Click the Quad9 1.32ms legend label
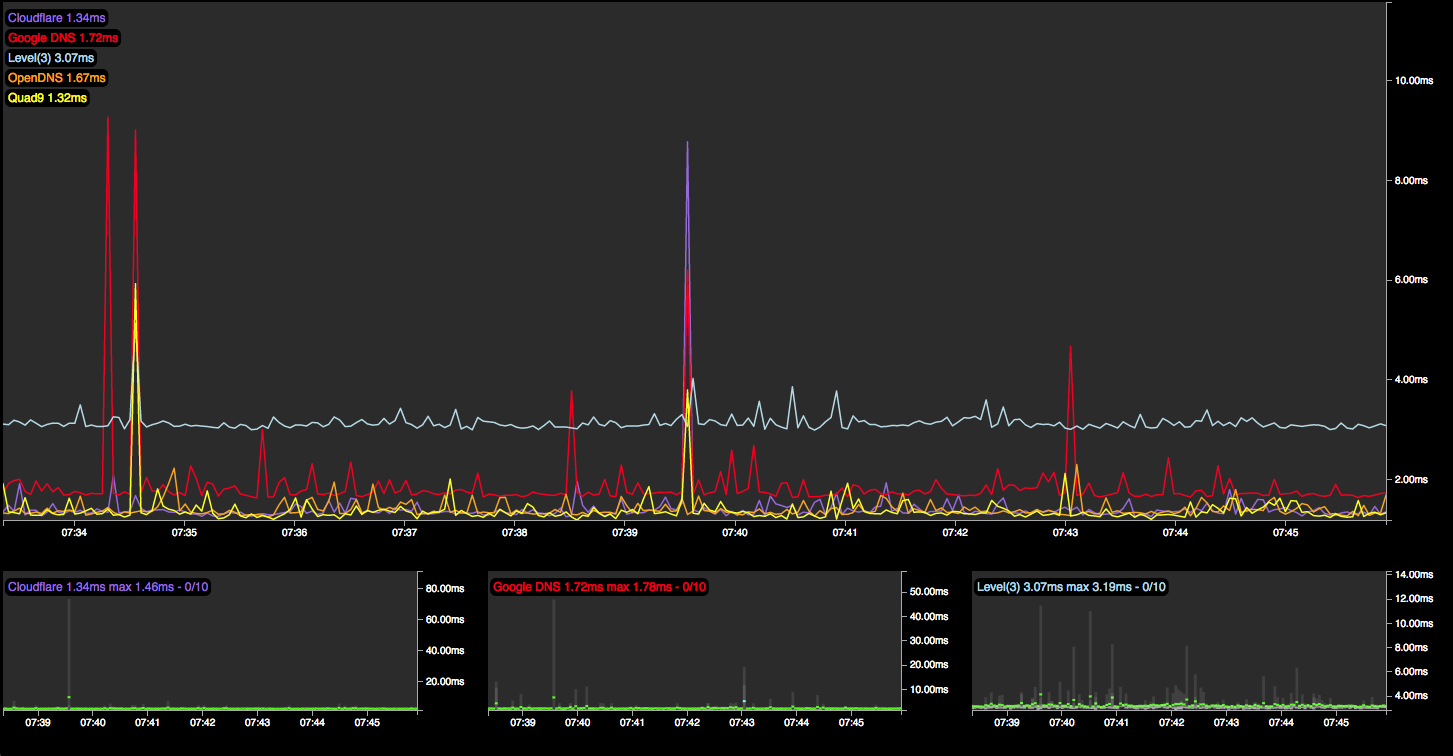1453x756 pixels. pos(47,98)
